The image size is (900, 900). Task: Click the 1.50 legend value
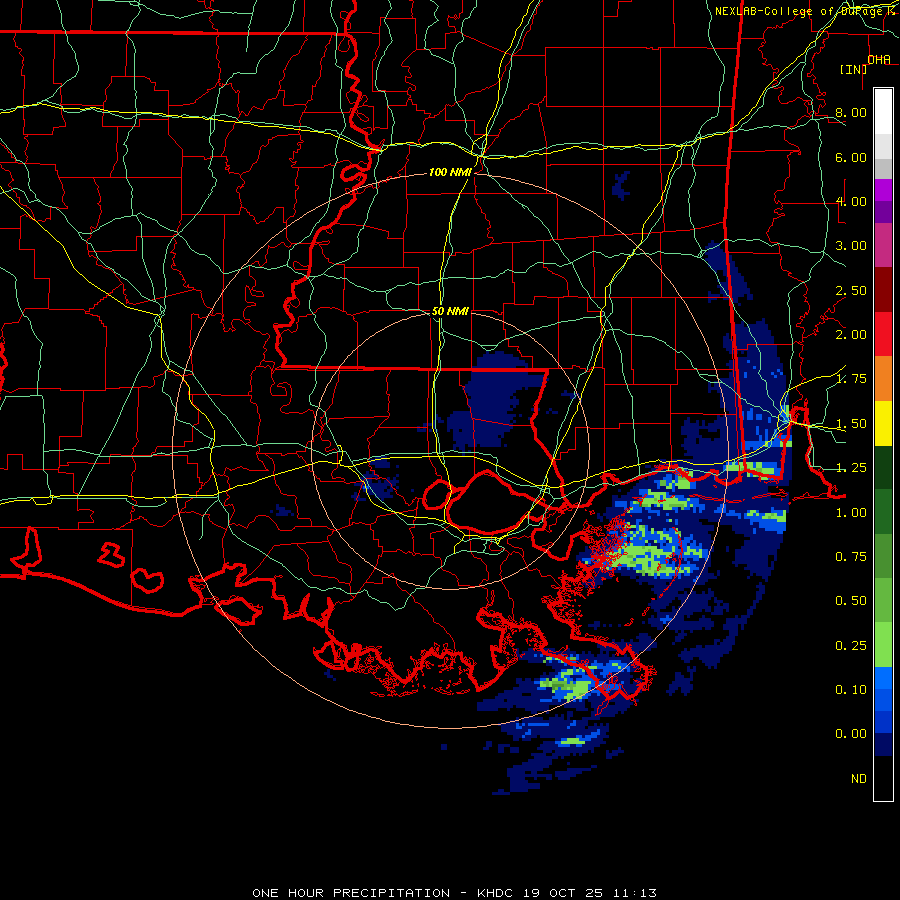(851, 424)
